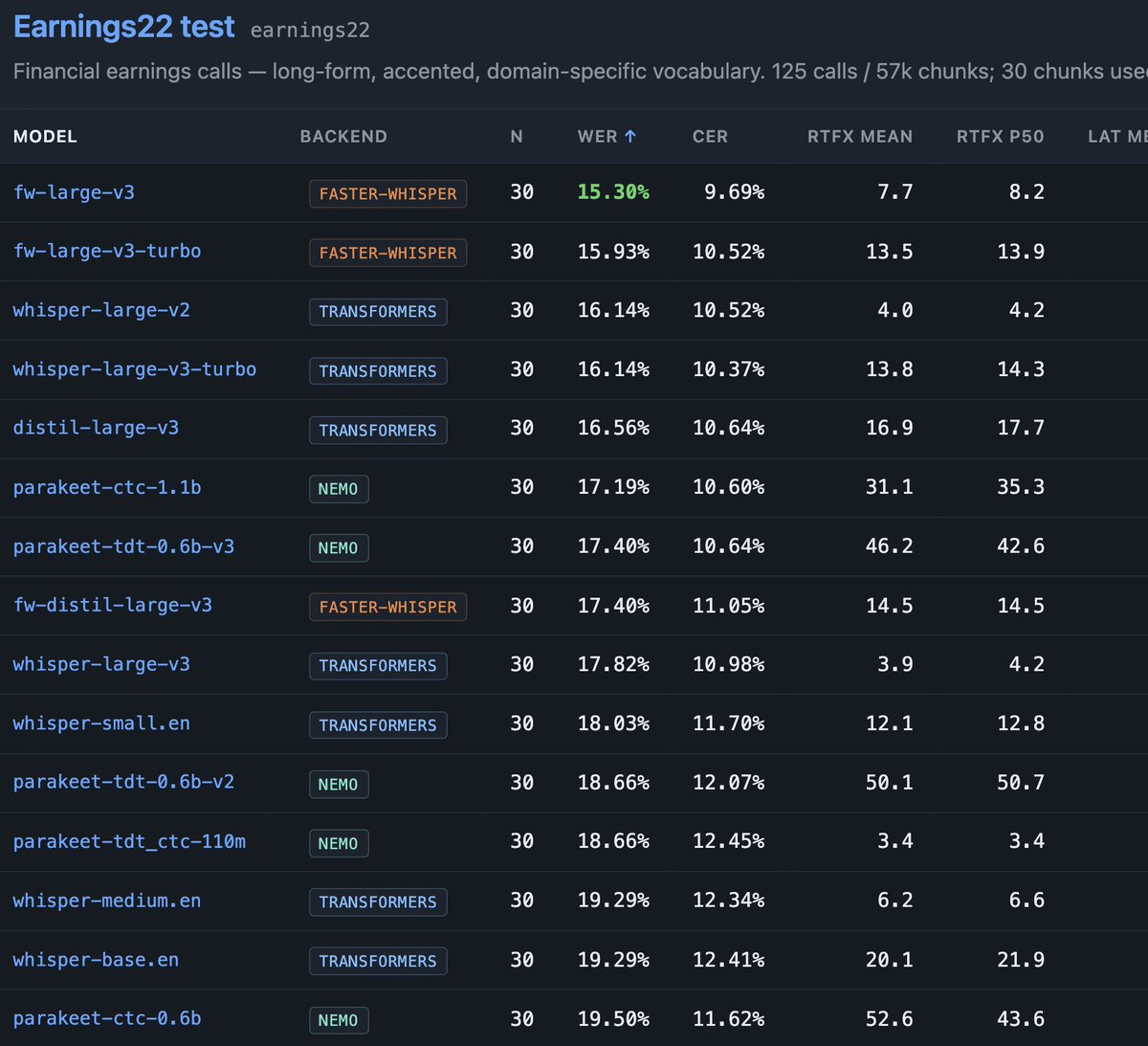Click the WER ascending sort arrow
Viewport: 1148px width, 1046px height.
(x=630, y=136)
